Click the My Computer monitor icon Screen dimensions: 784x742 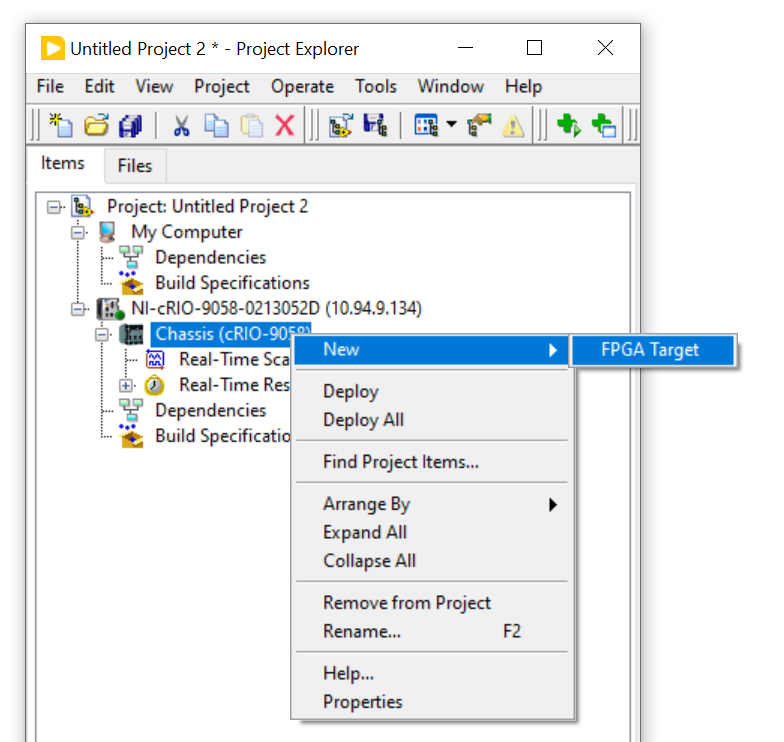[x=107, y=232]
